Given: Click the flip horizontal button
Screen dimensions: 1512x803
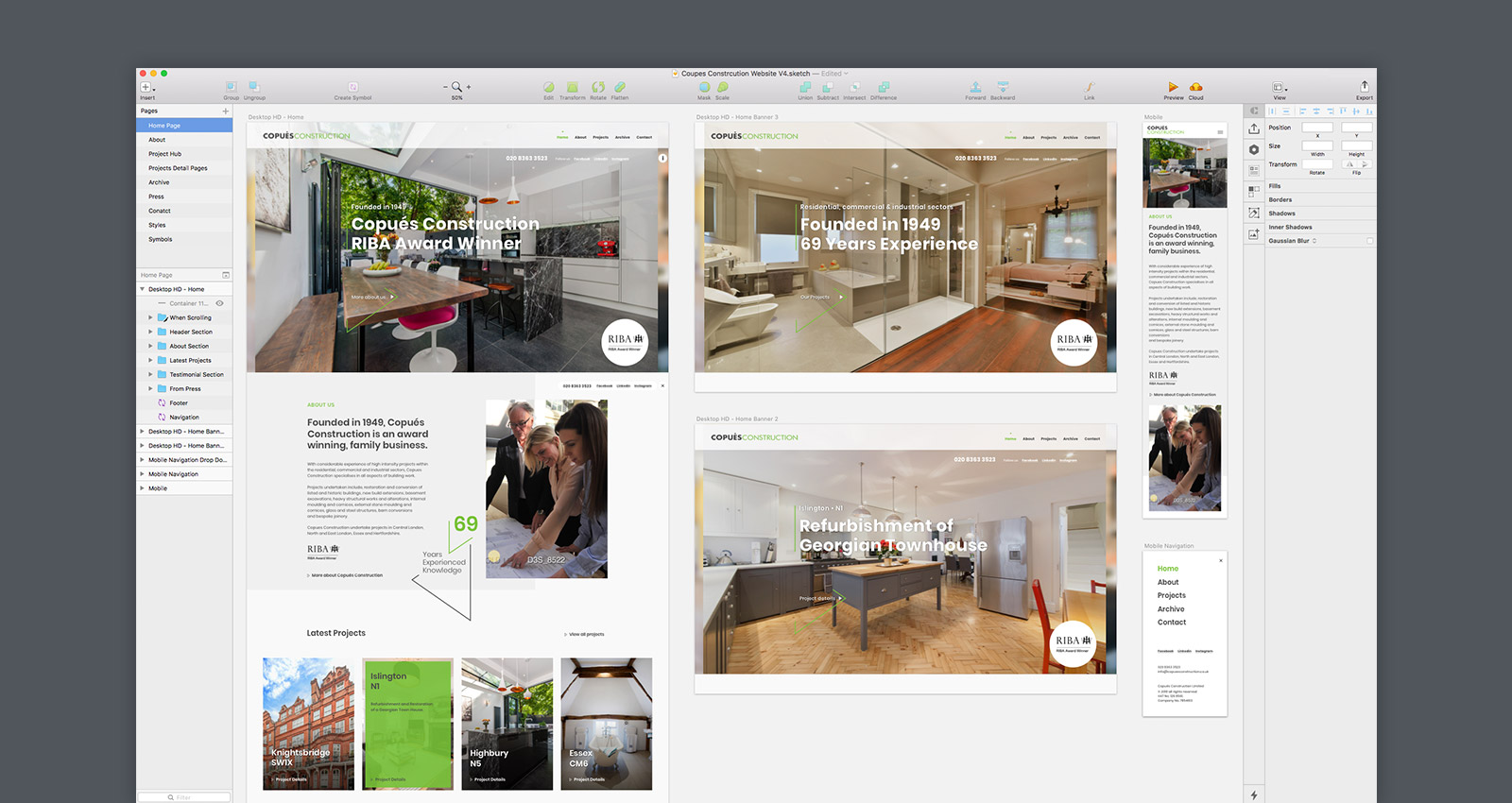Looking at the screenshot, I should pos(1349,164).
